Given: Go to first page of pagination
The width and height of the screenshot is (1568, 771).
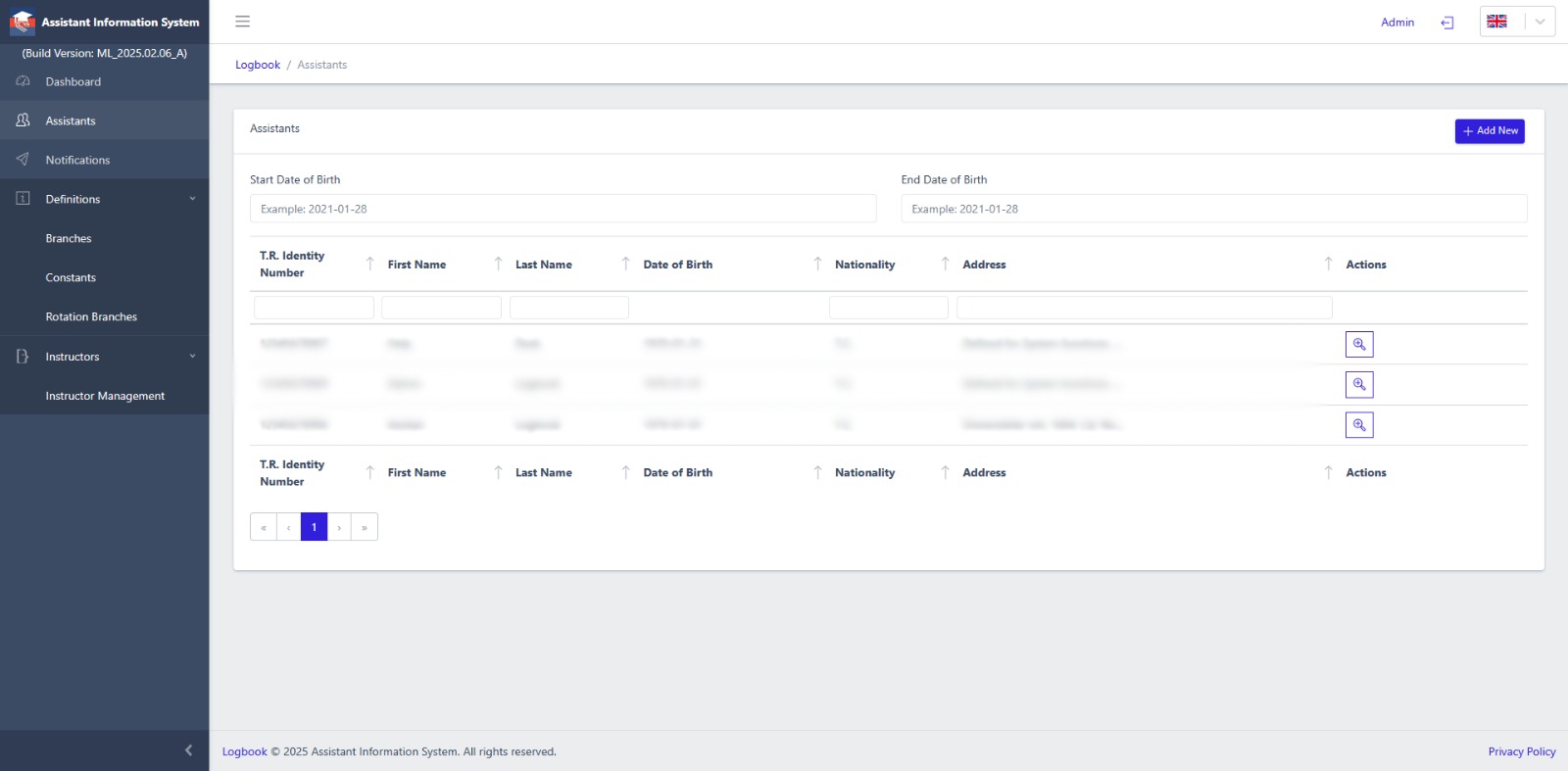Looking at the screenshot, I should click(x=264, y=527).
